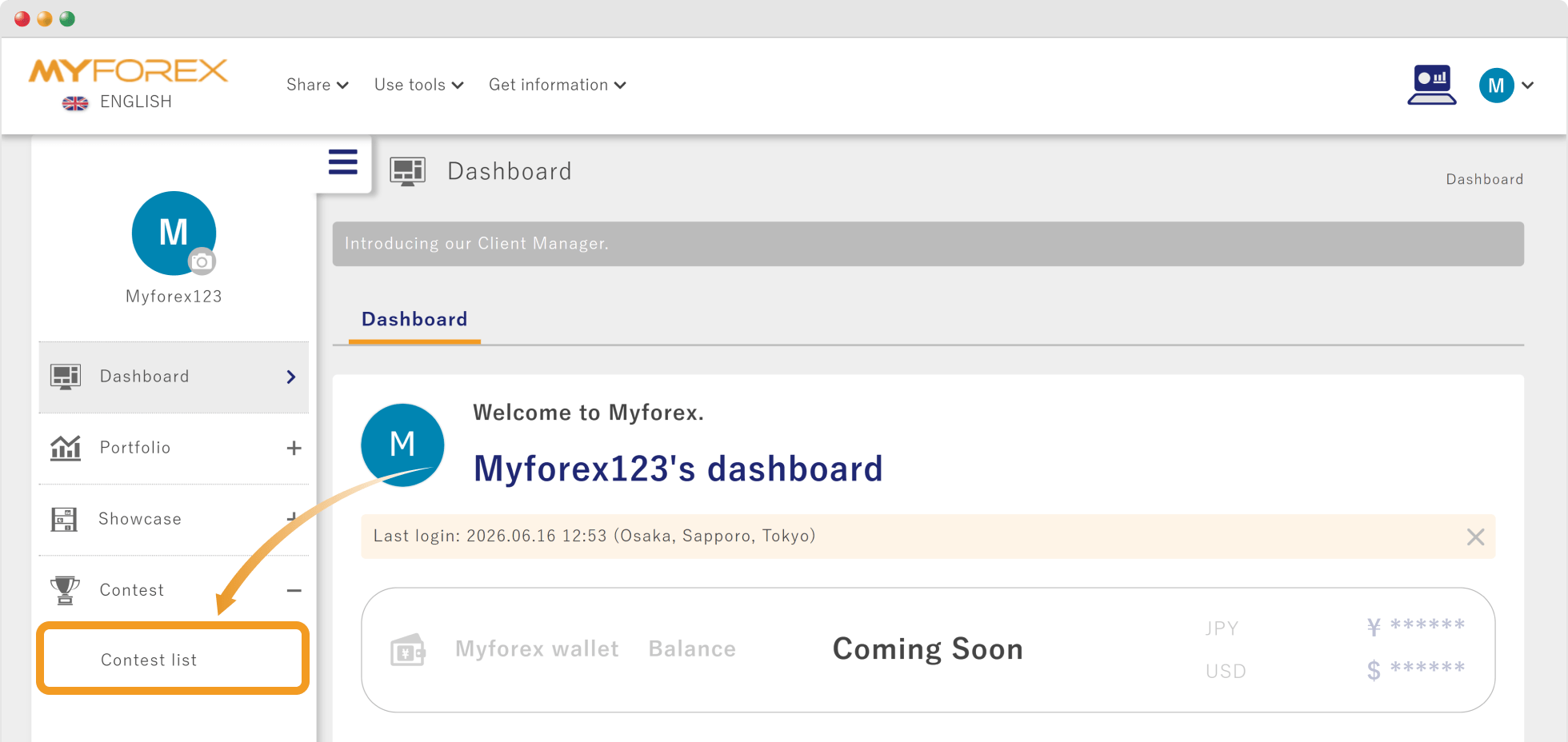This screenshot has width=1568, height=742.
Task: Click the Contest trophy icon
Action: tap(65, 590)
